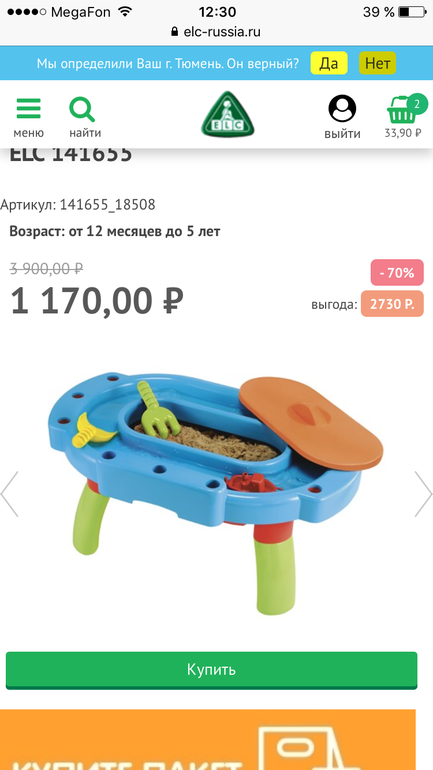Tap the меню label under hamburger
This screenshot has width=433, height=770.
(28, 133)
